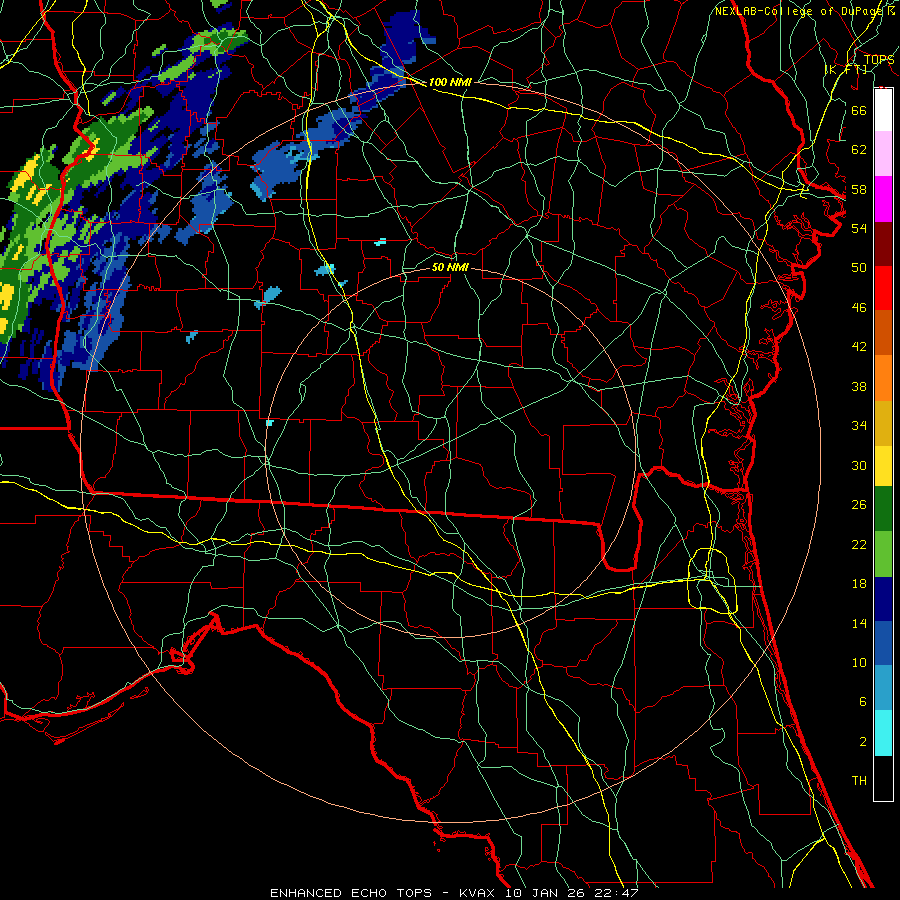Click the white swatch at legend top
900x900 pixels.
pos(883,110)
